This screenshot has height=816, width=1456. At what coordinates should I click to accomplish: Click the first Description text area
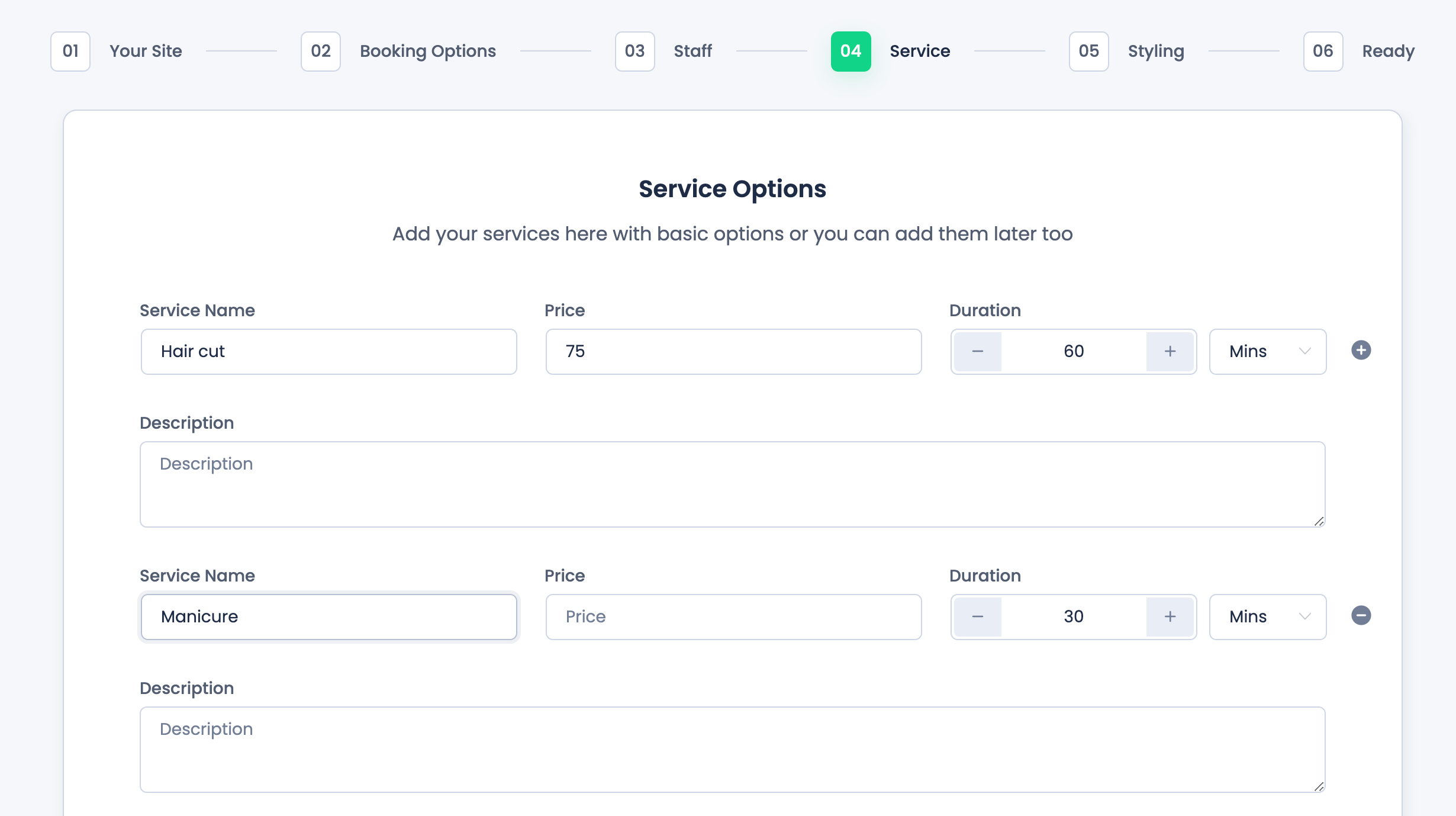point(732,484)
